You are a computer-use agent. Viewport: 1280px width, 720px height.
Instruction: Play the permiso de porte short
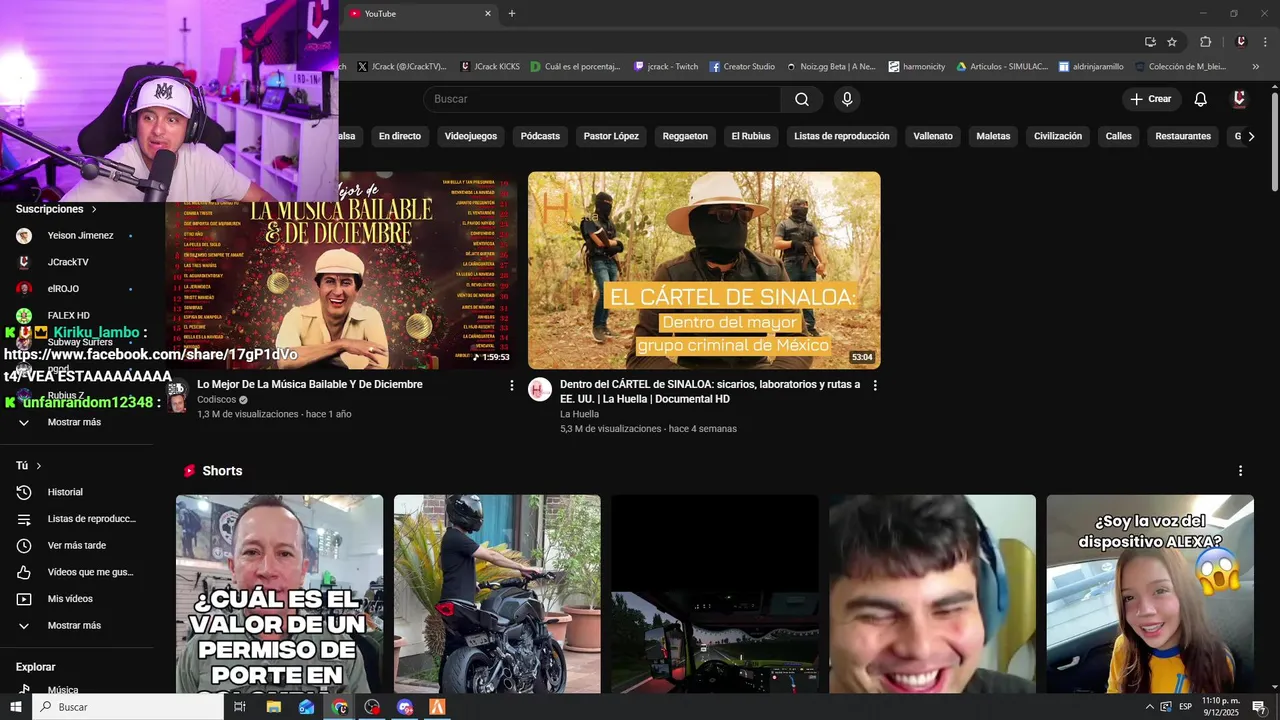[x=279, y=594]
